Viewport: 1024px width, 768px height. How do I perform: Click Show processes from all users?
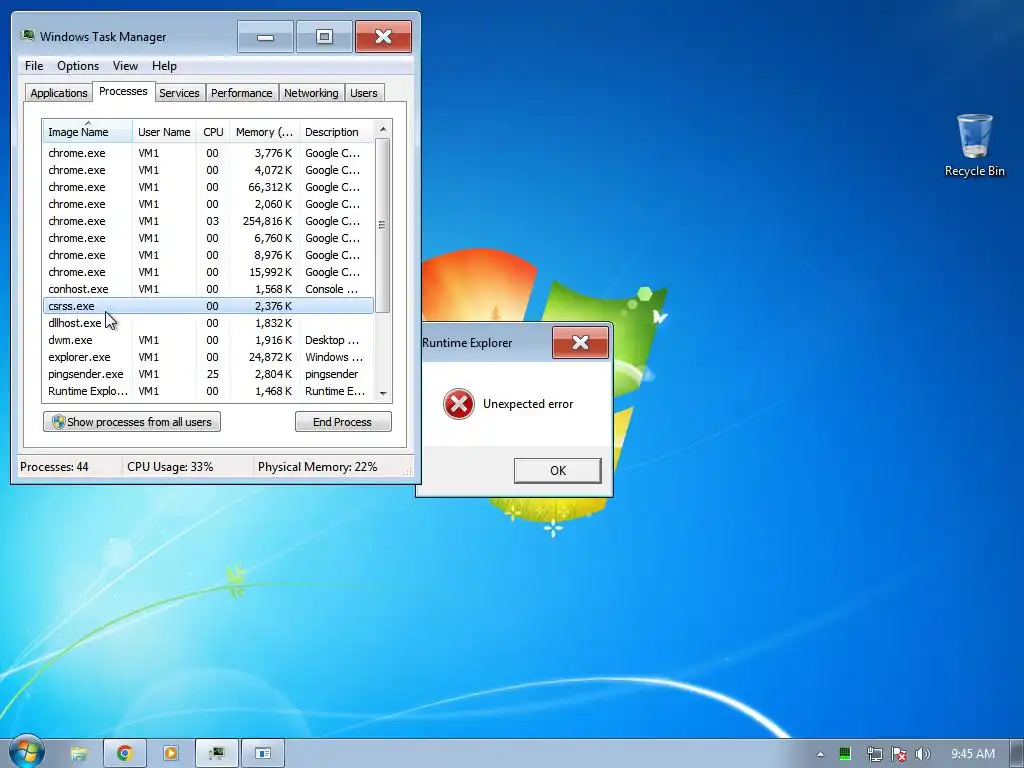132,422
